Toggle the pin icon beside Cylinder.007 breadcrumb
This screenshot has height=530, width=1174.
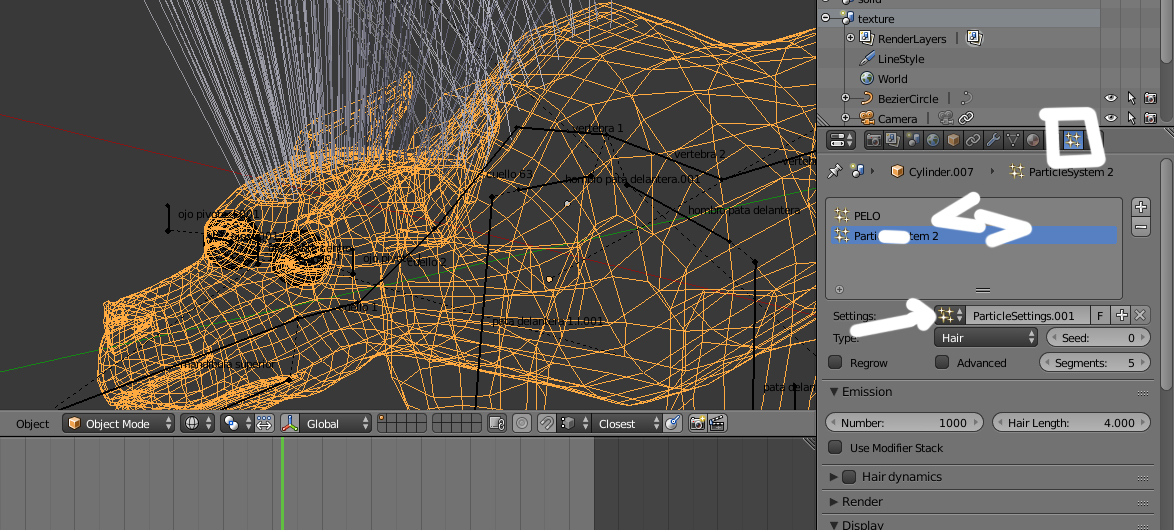point(833,171)
